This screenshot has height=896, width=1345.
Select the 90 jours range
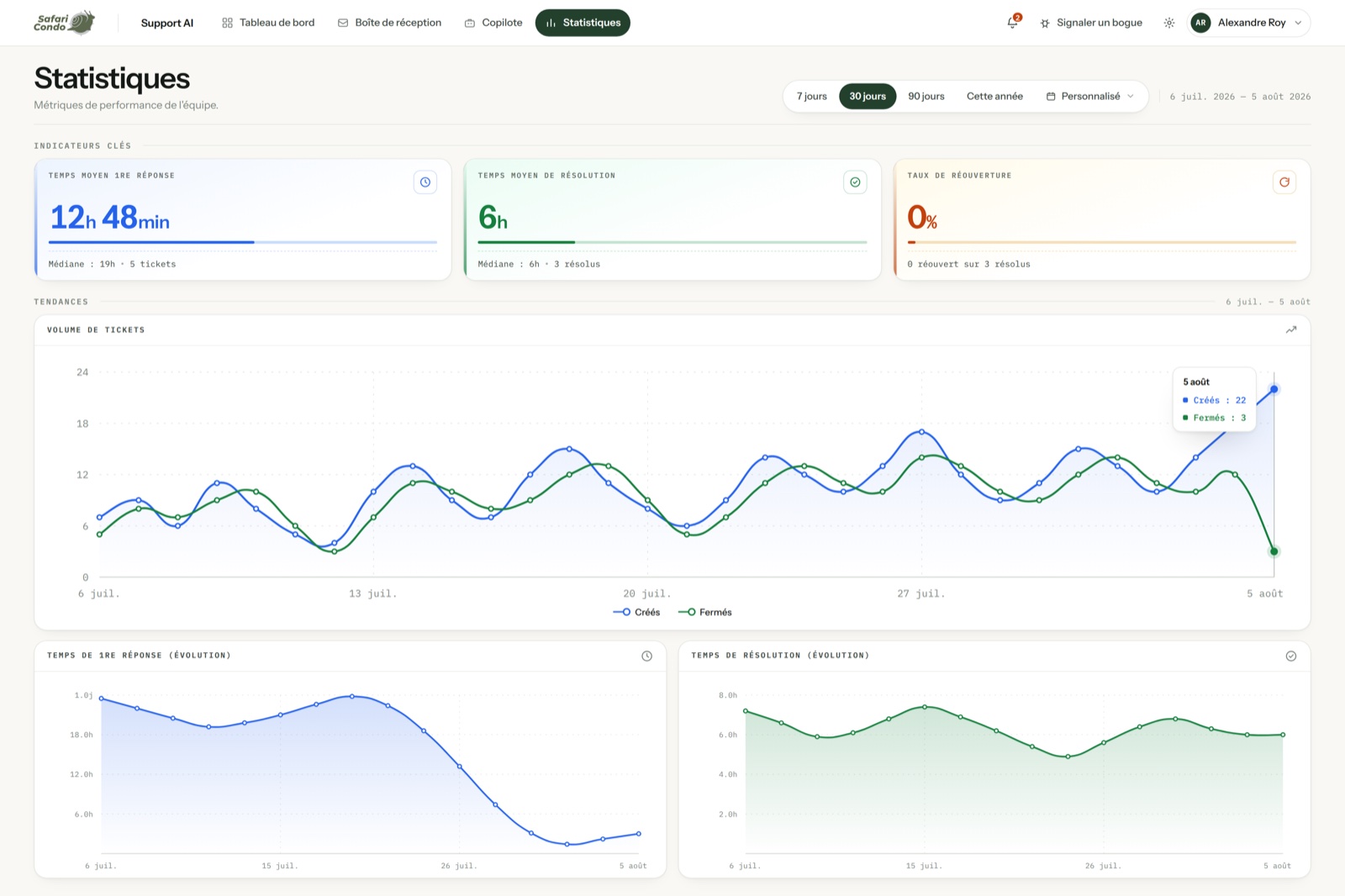926,97
